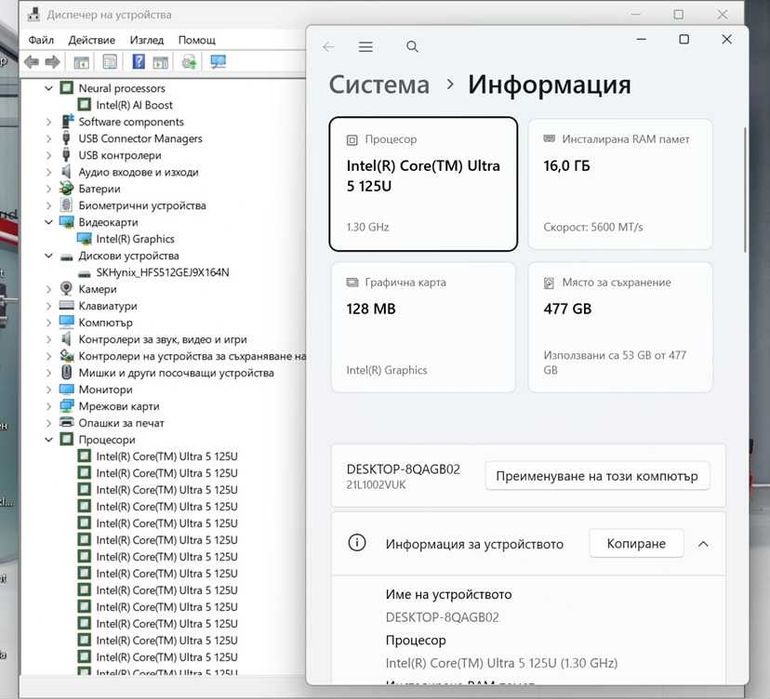Click Система breadcrumb link
770x699 pixels.
pyautogui.click(x=379, y=84)
